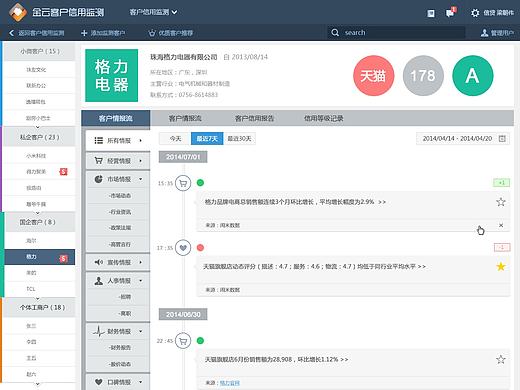The width and height of the screenshot is (520, 390).
Task: Star the 22:45 Tmall June sales entry
Action: click(x=501, y=359)
